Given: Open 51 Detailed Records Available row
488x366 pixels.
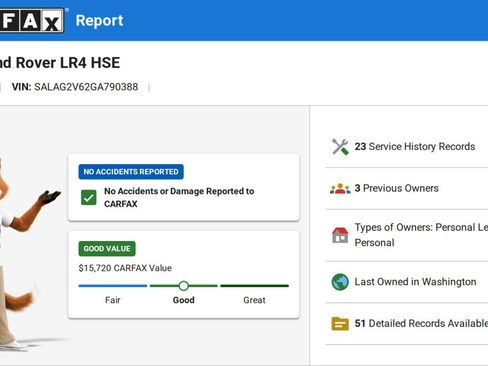Looking at the screenshot, I should (407, 324).
